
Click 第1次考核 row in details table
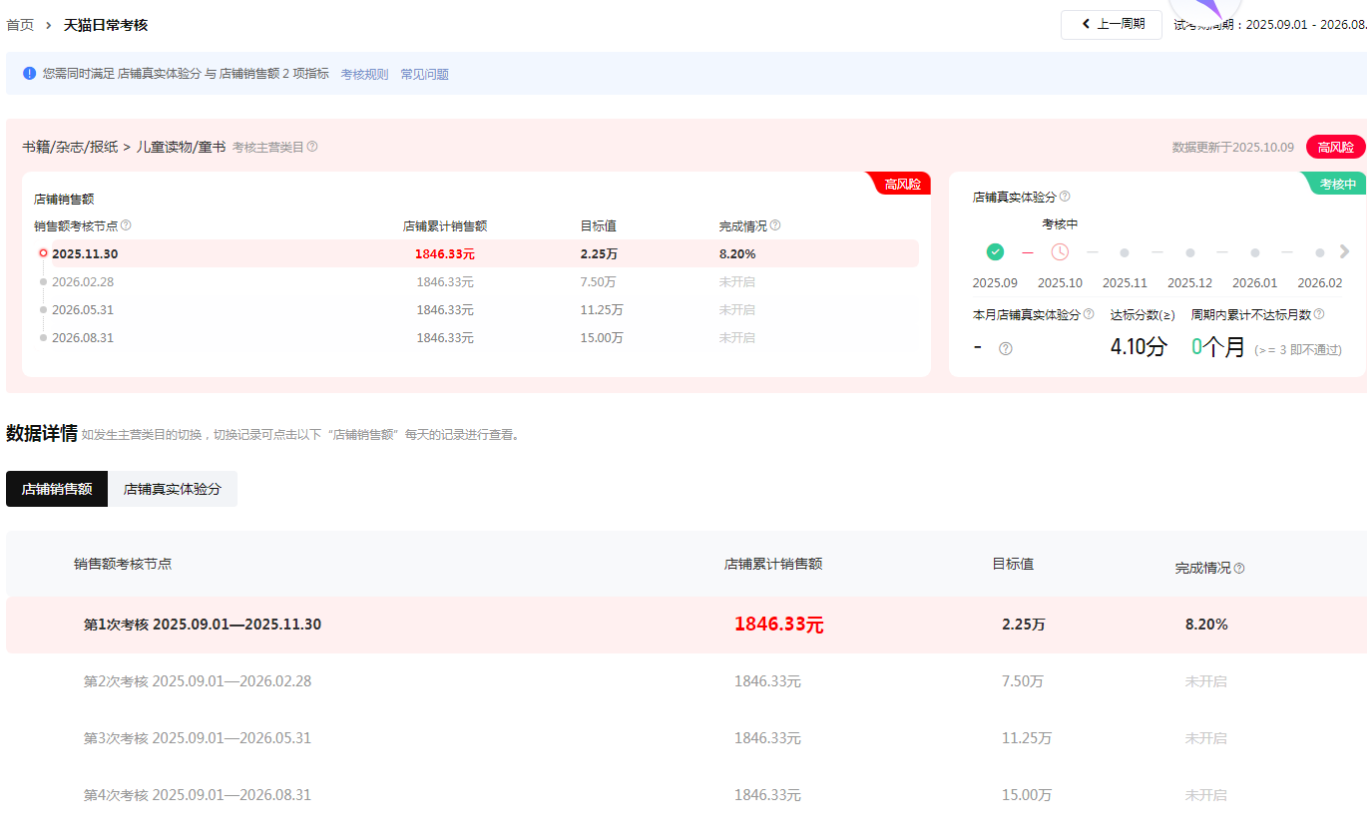pyautogui.click(x=202, y=625)
